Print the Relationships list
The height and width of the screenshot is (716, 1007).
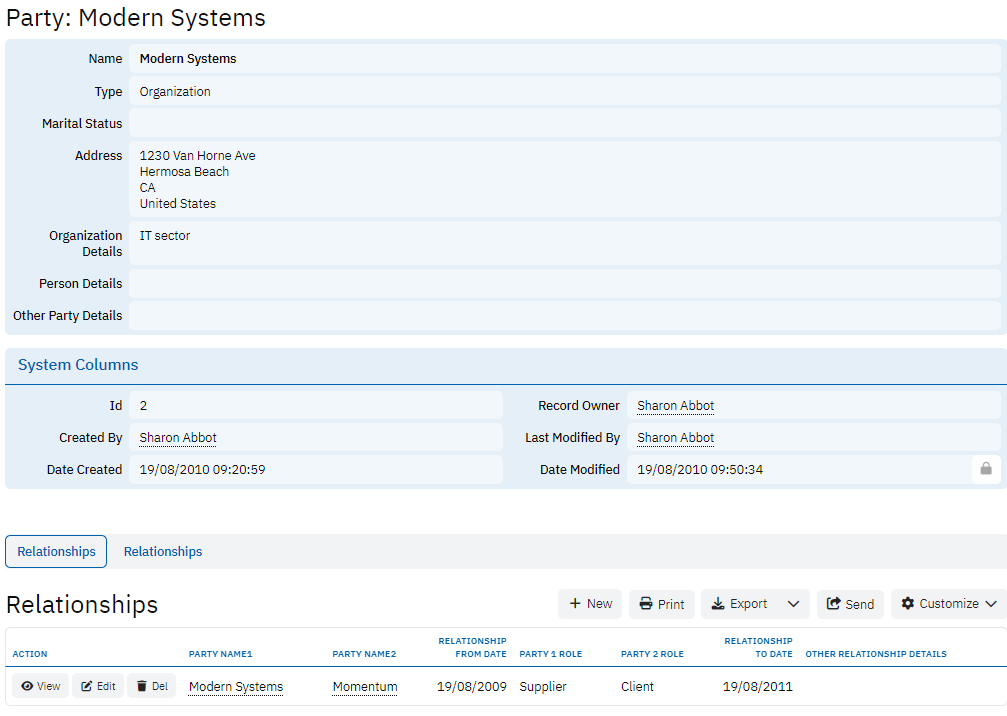(x=662, y=604)
